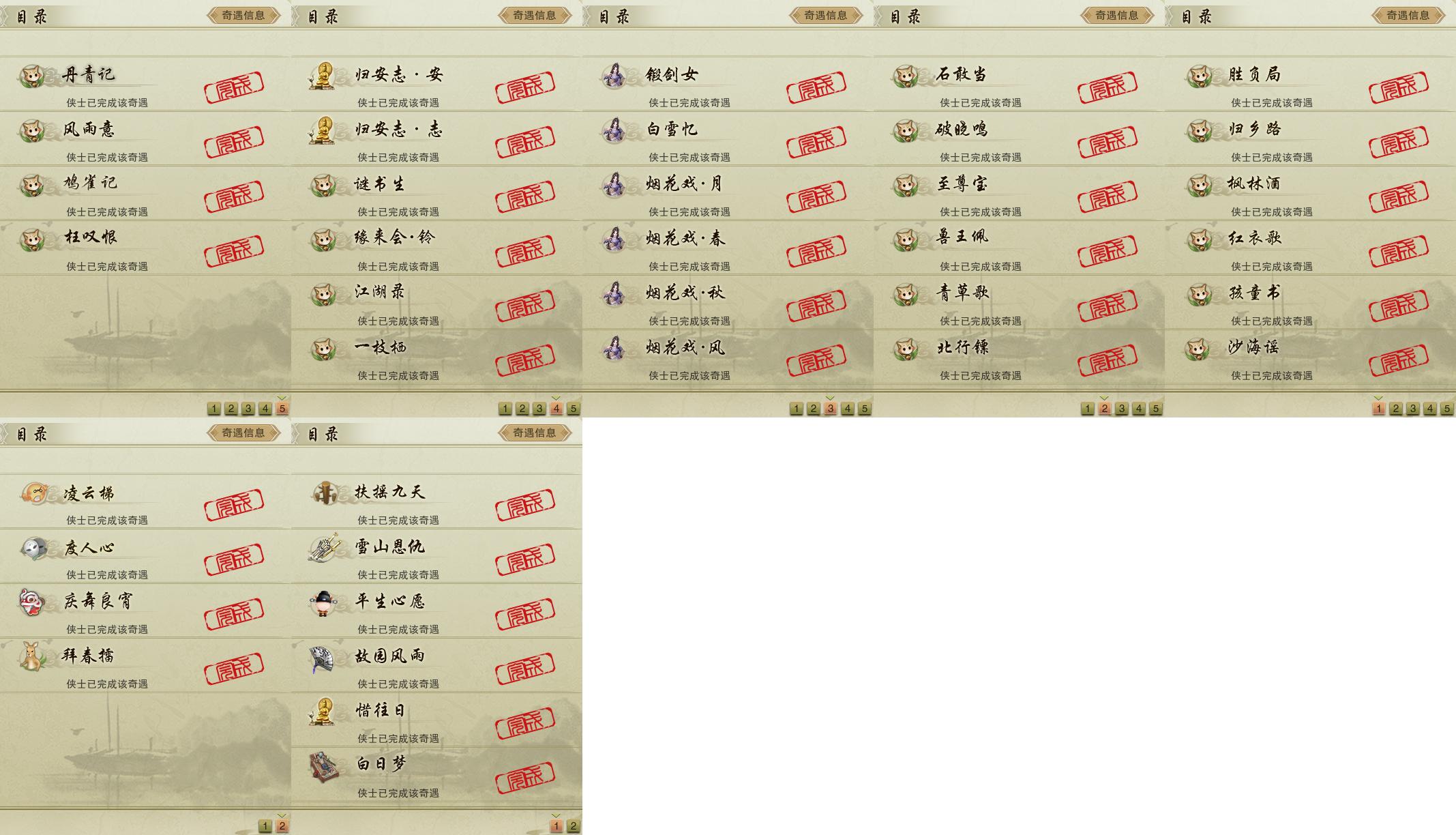
Task: Select the 烟花戏·风 list entry
Action: 728,357
